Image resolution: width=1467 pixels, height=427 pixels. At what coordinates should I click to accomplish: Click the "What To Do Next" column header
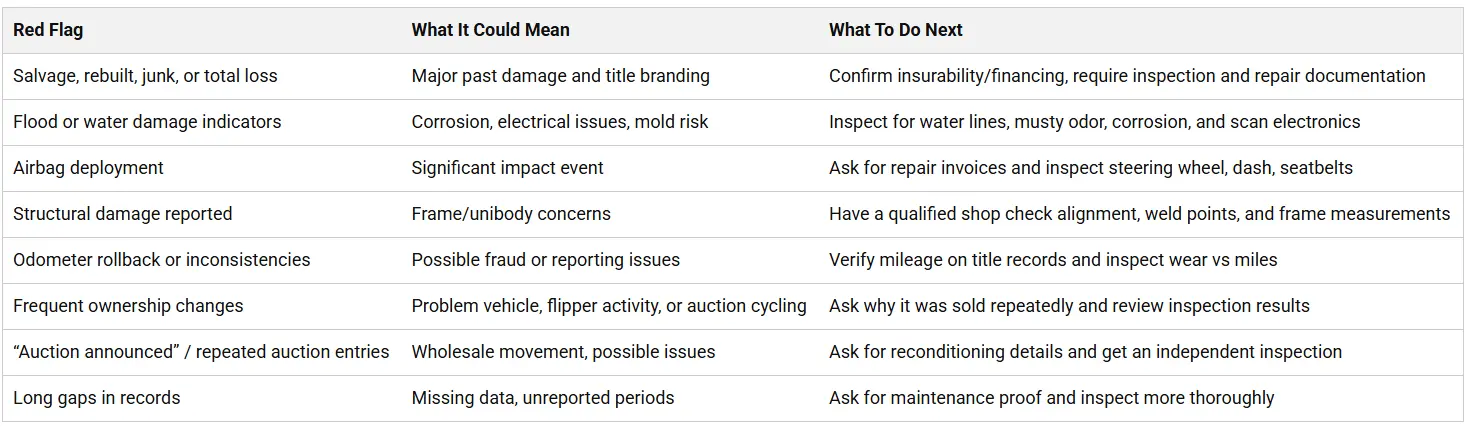(895, 30)
